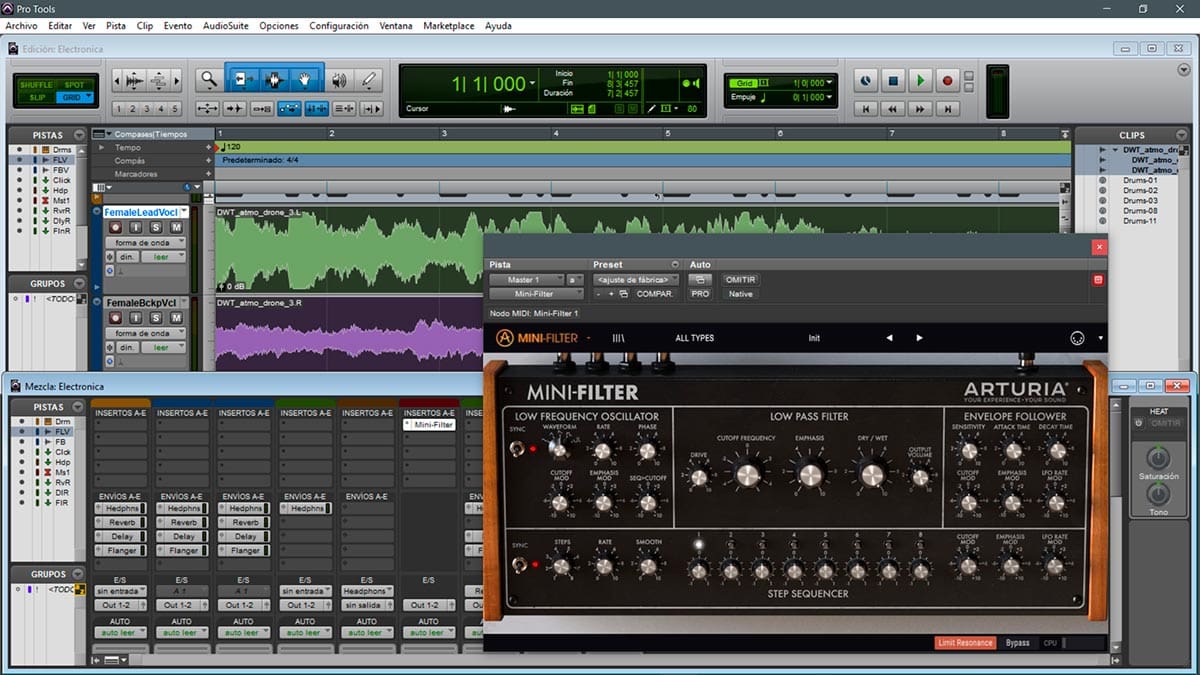Click the red target icon in plugin header
The height and width of the screenshot is (675, 1200).
pyautogui.click(x=1098, y=280)
